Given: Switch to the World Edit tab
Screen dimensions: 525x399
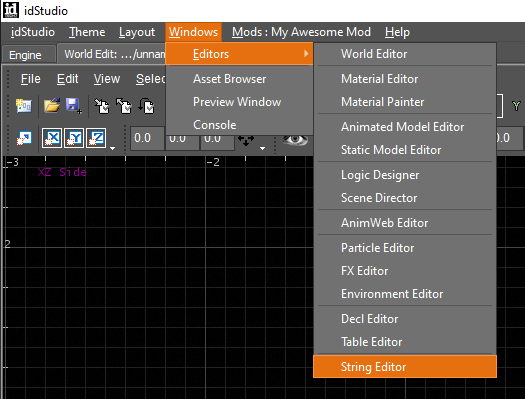Looking at the screenshot, I should 112,54.
